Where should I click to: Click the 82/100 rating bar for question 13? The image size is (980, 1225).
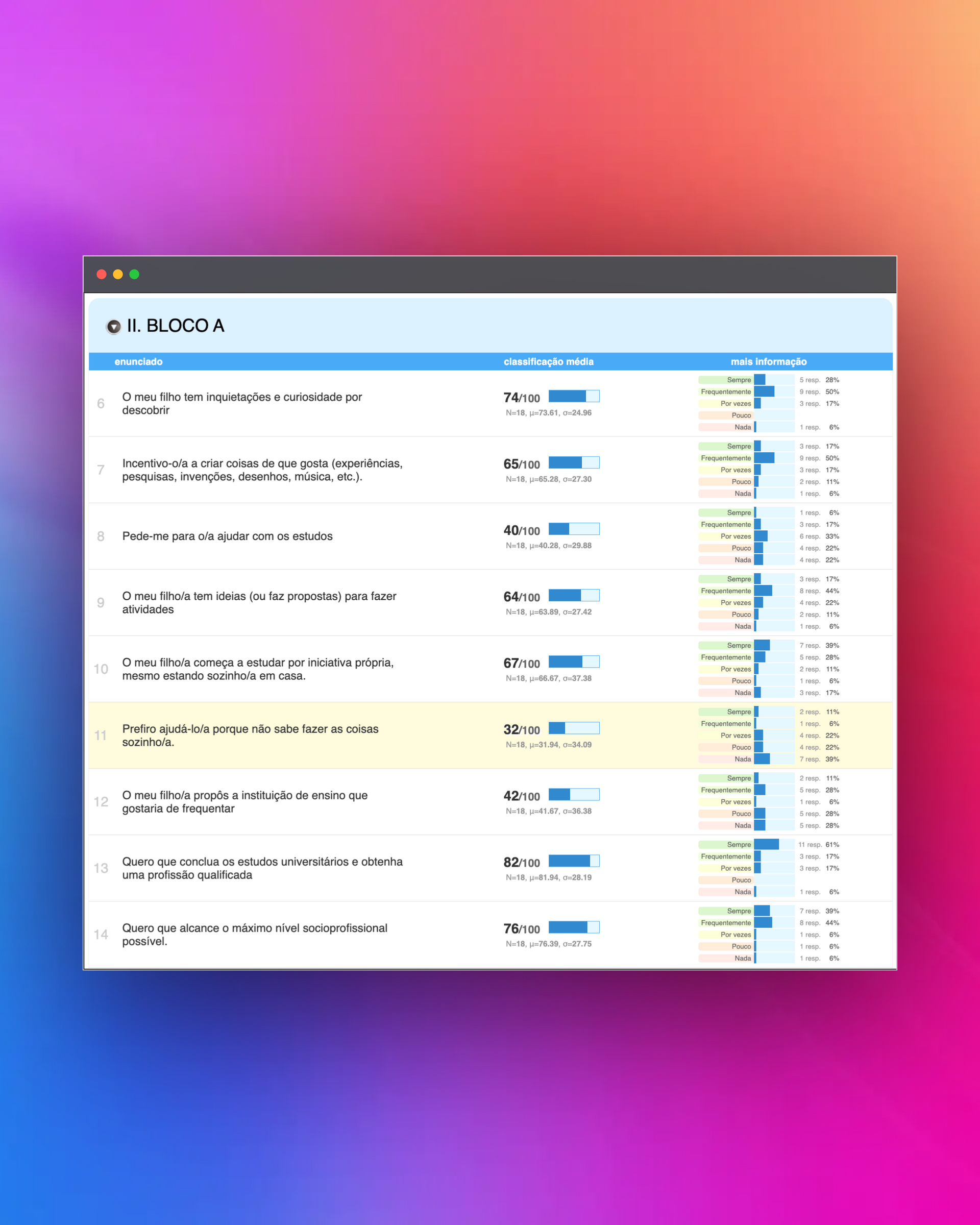(574, 861)
